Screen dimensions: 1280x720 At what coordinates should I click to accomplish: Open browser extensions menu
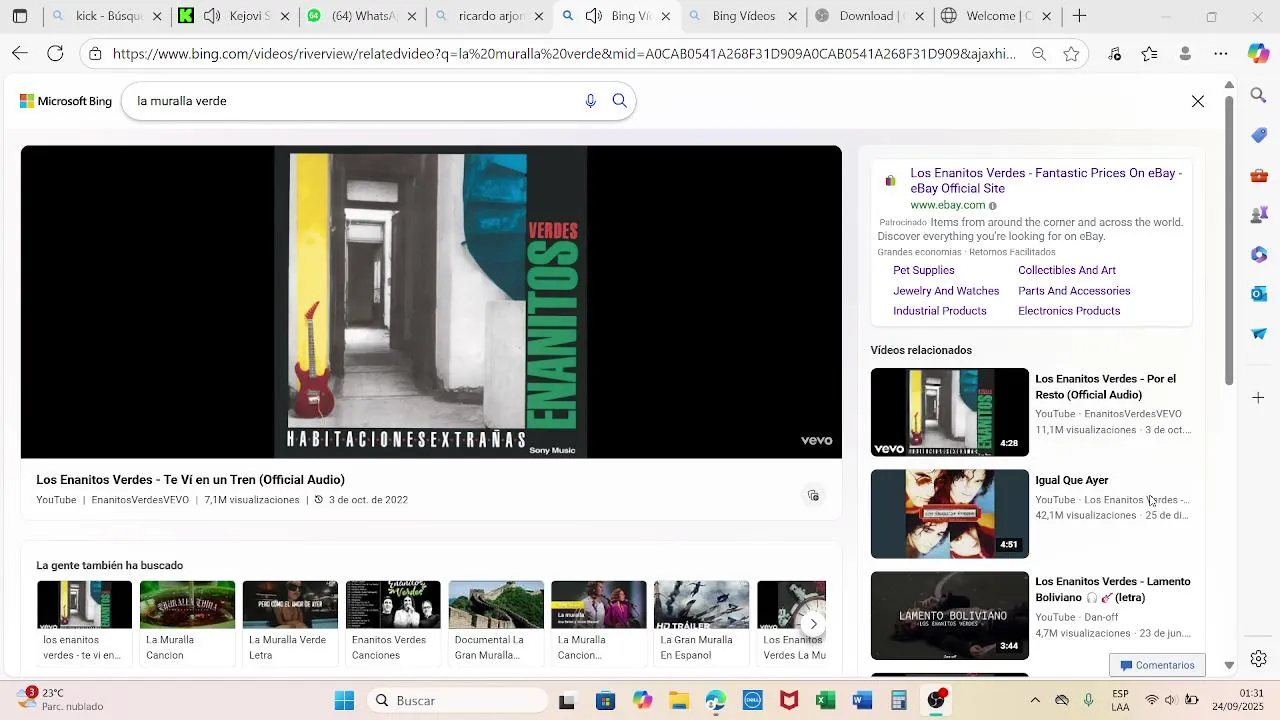(1115, 54)
